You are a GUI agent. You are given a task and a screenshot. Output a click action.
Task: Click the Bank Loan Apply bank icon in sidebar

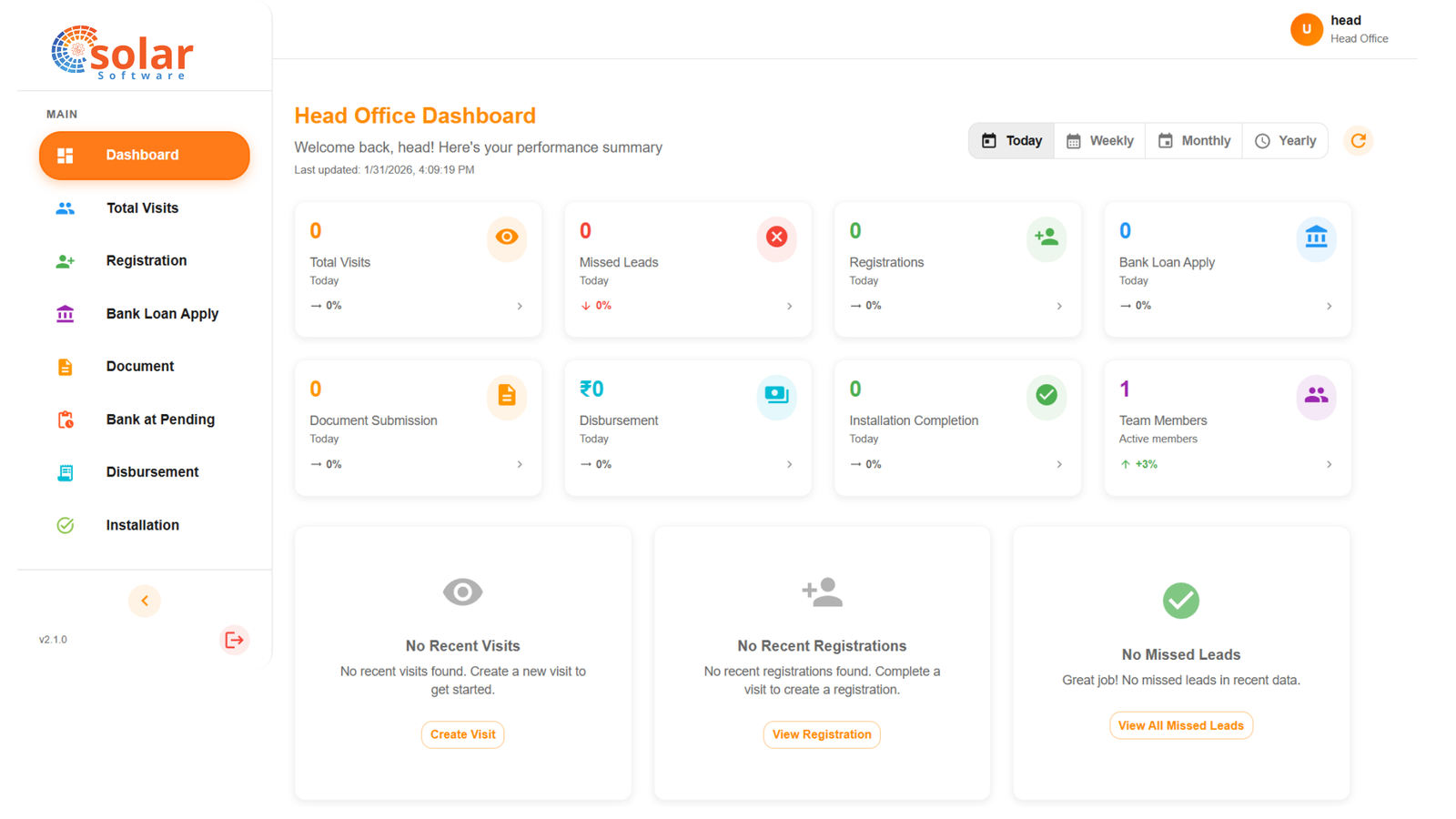[x=65, y=313]
